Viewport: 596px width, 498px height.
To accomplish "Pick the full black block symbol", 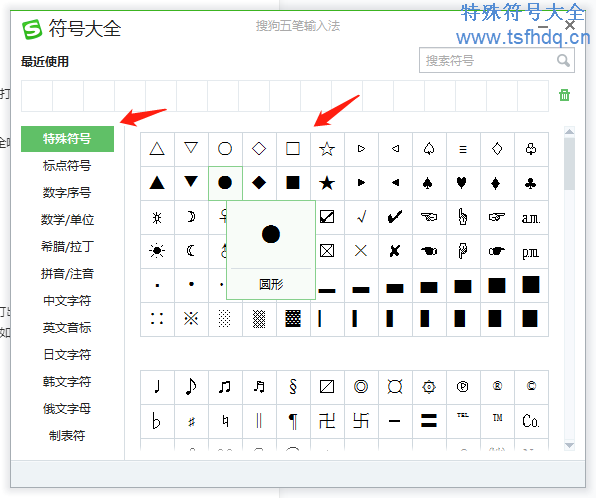I will (531, 285).
